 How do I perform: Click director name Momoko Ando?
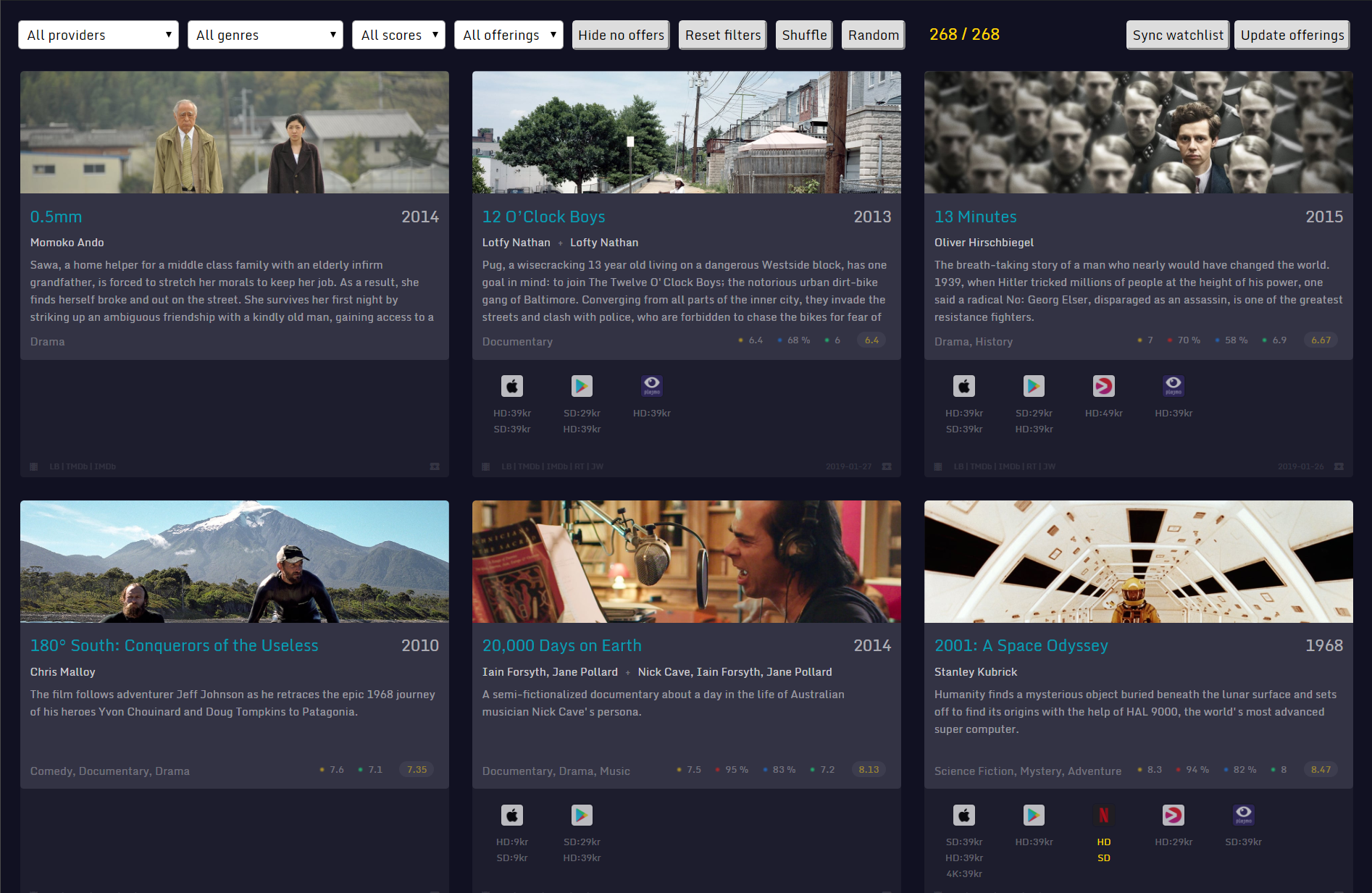pyautogui.click(x=67, y=243)
